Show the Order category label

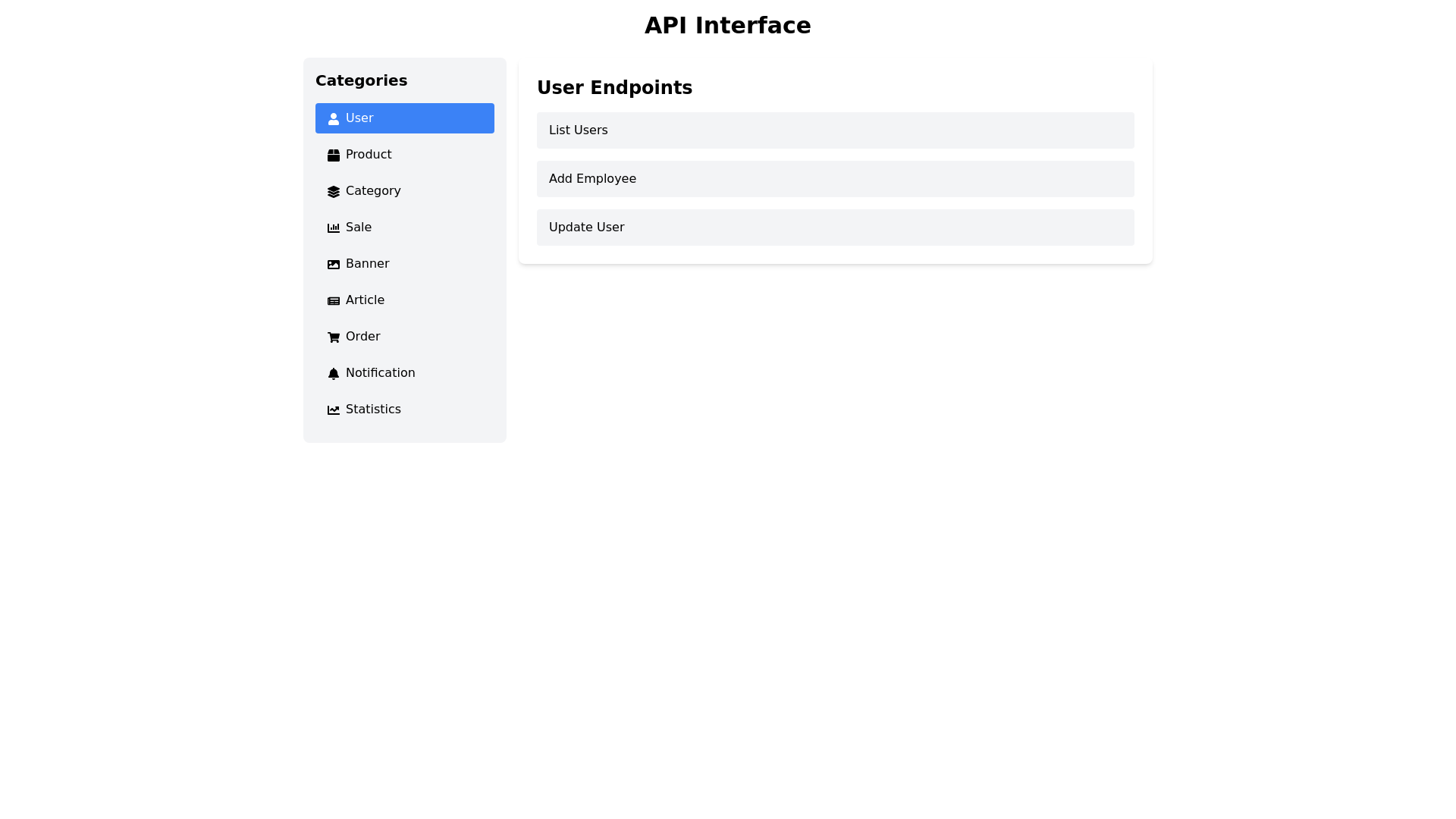(x=363, y=337)
